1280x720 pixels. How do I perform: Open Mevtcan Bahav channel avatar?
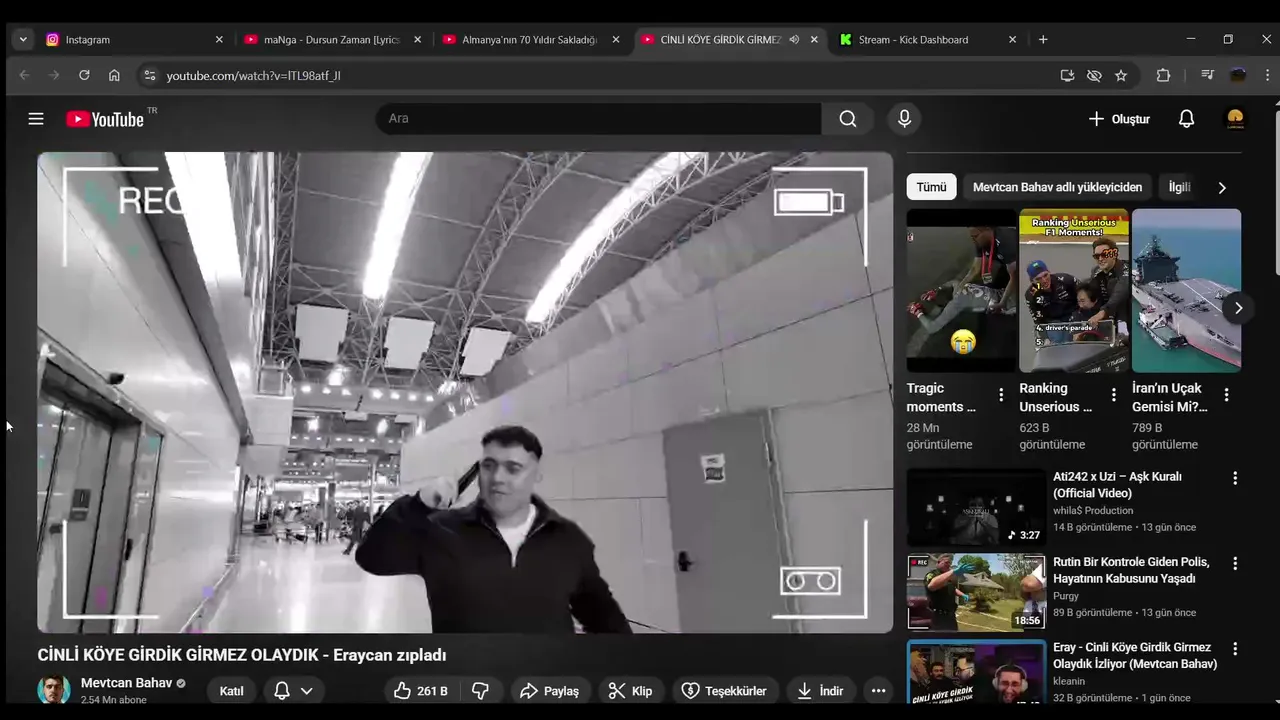point(54,690)
